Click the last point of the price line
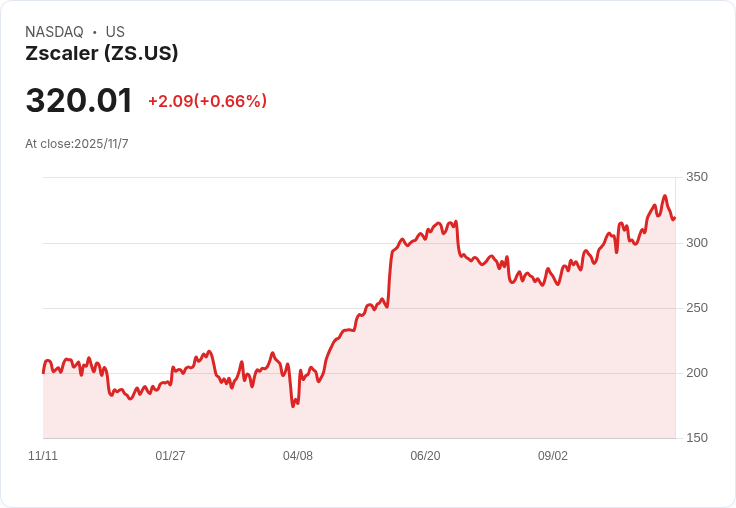The height and width of the screenshot is (508, 736). point(675,218)
